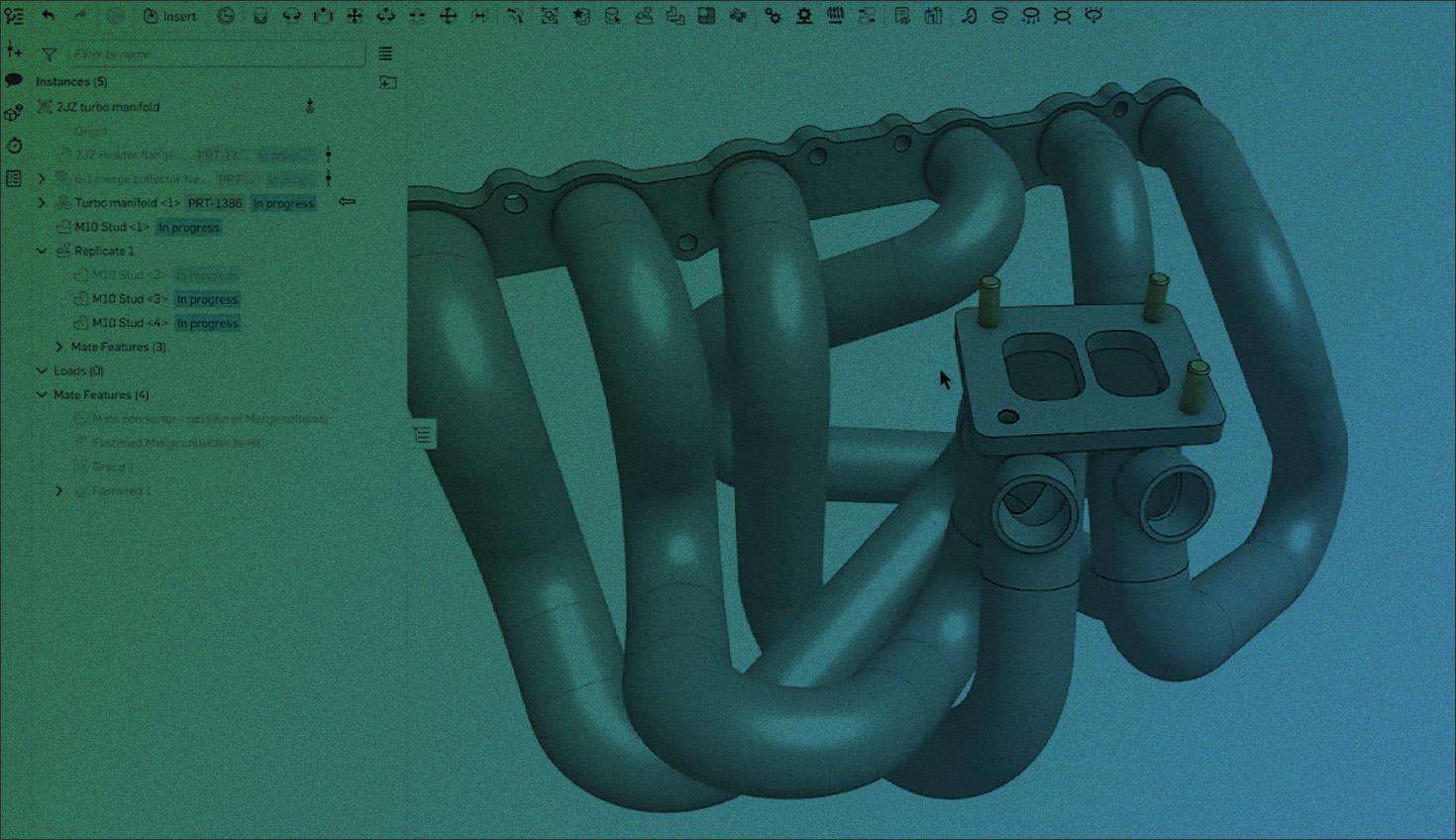Select M10 Stud <1> in the instance tree
1456x840 pixels.
pos(111,227)
